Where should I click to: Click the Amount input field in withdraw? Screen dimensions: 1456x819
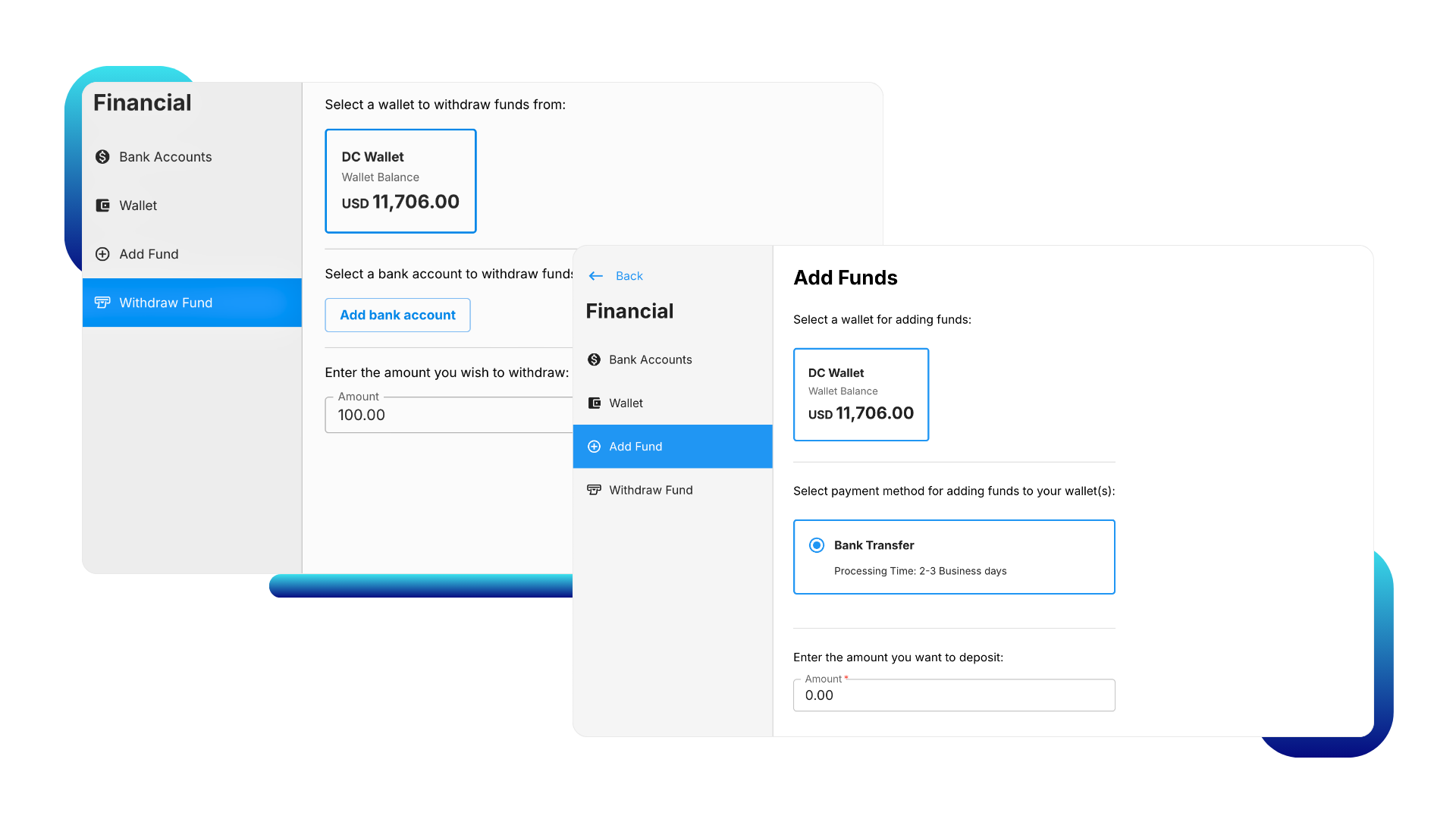tap(448, 414)
